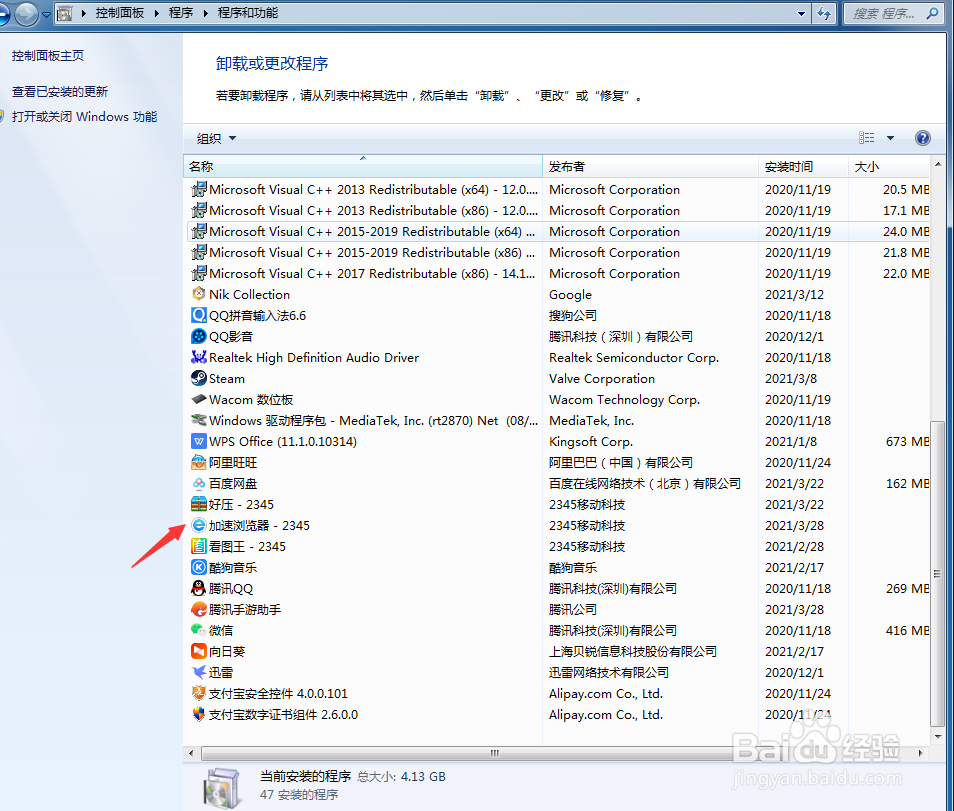The height and width of the screenshot is (811, 954).
Task: Click the 微信 icon
Action: tap(198, 630)
